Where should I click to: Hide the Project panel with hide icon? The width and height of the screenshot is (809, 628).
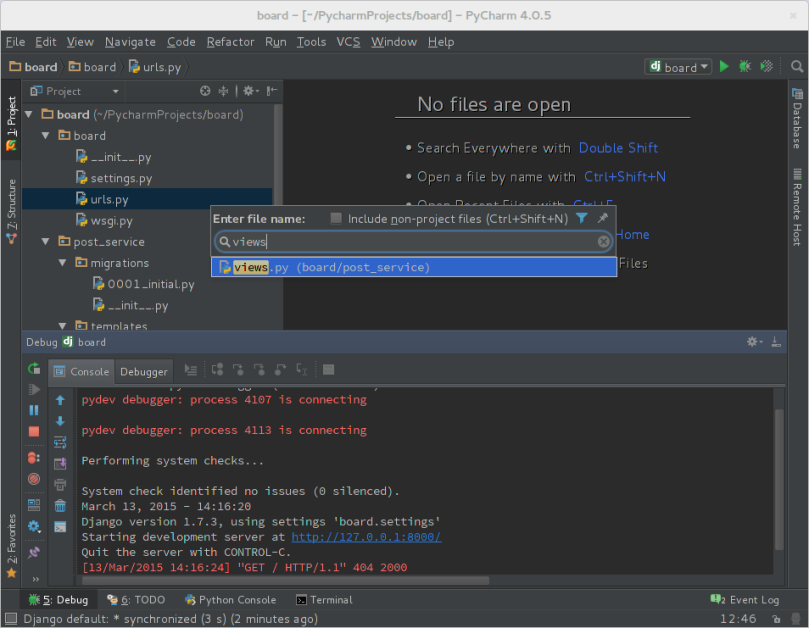pyautogui.click(x=272, y=91)
